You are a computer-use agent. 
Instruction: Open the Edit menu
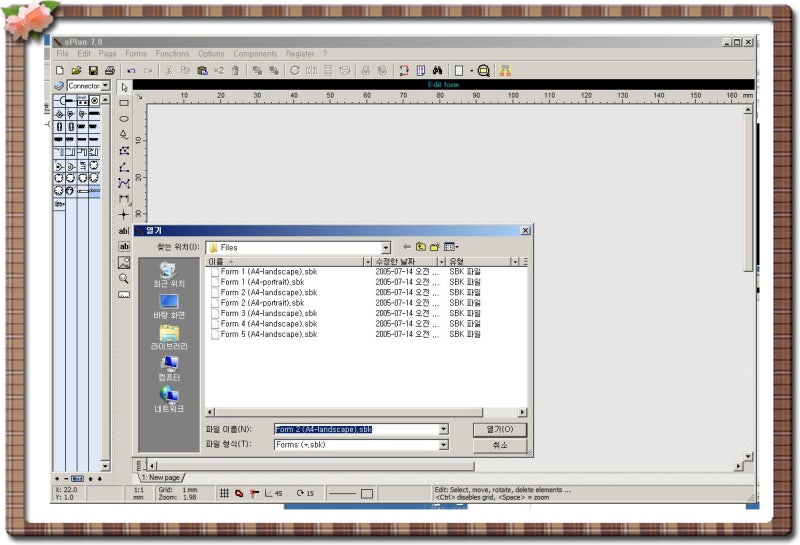pyautogui.click(x=84, y=54)
